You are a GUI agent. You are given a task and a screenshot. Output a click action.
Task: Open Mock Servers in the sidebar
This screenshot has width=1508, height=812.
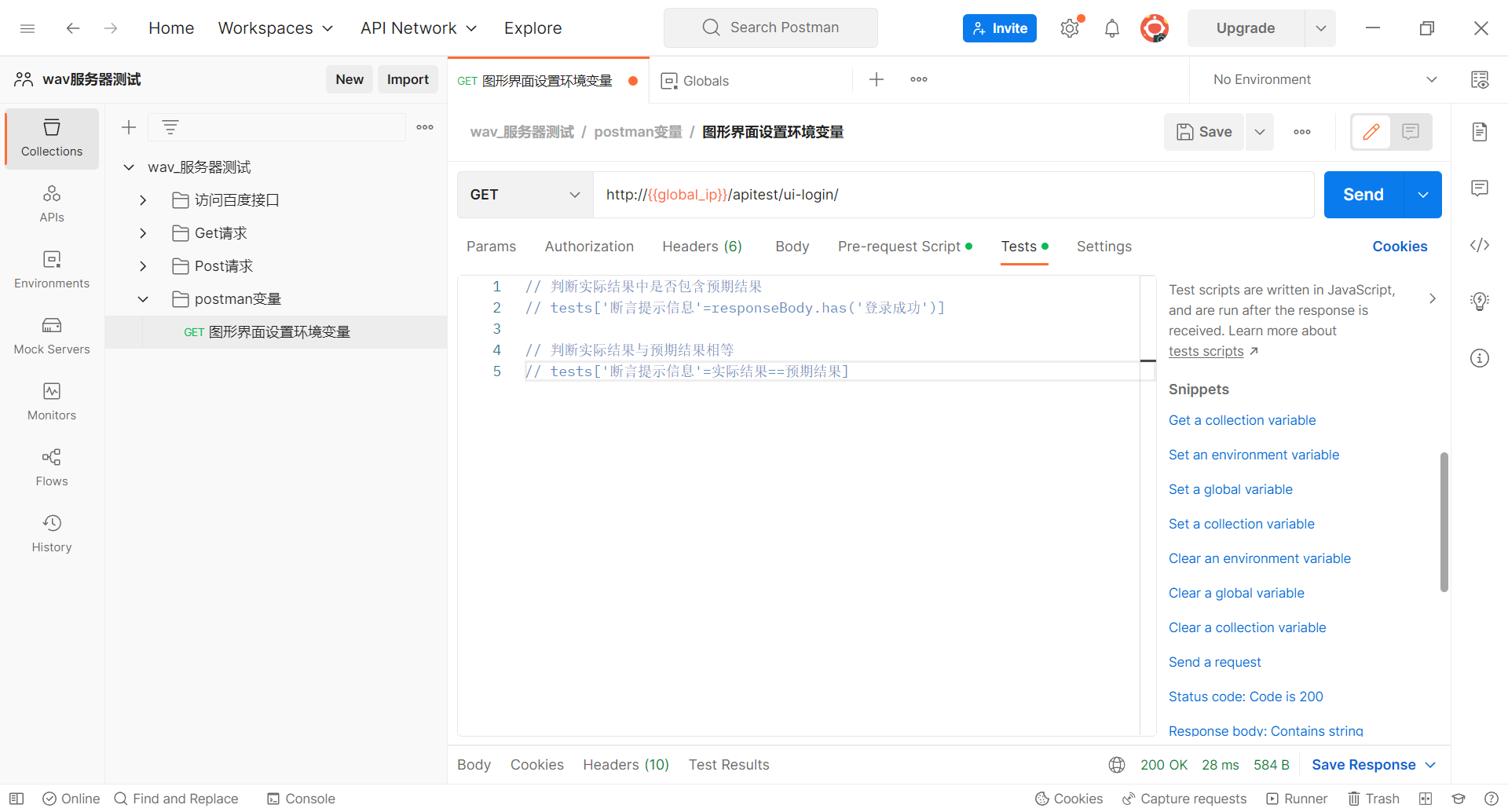pos(52,336)
